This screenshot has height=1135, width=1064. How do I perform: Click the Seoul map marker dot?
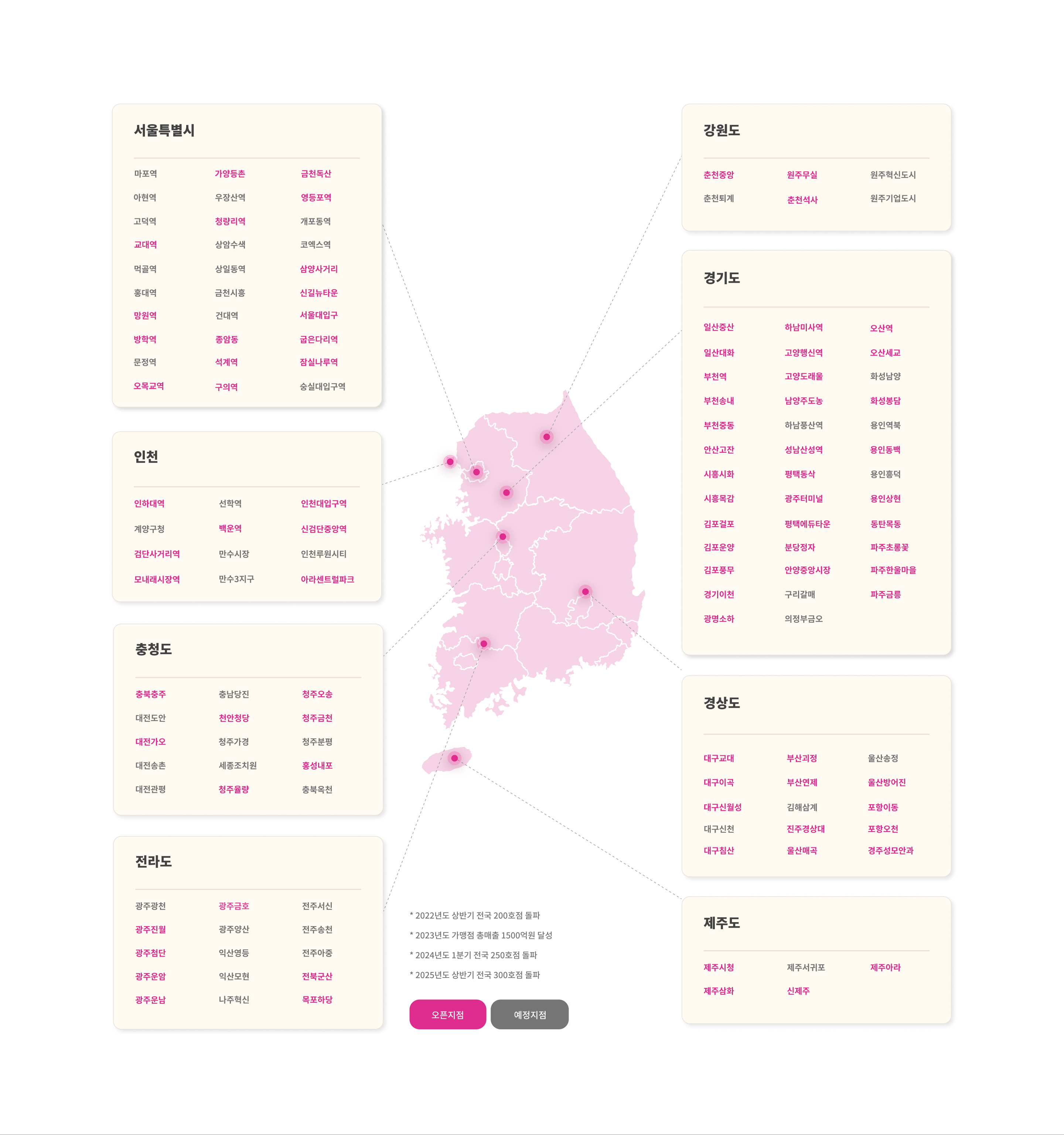click(x=476, y=472)
